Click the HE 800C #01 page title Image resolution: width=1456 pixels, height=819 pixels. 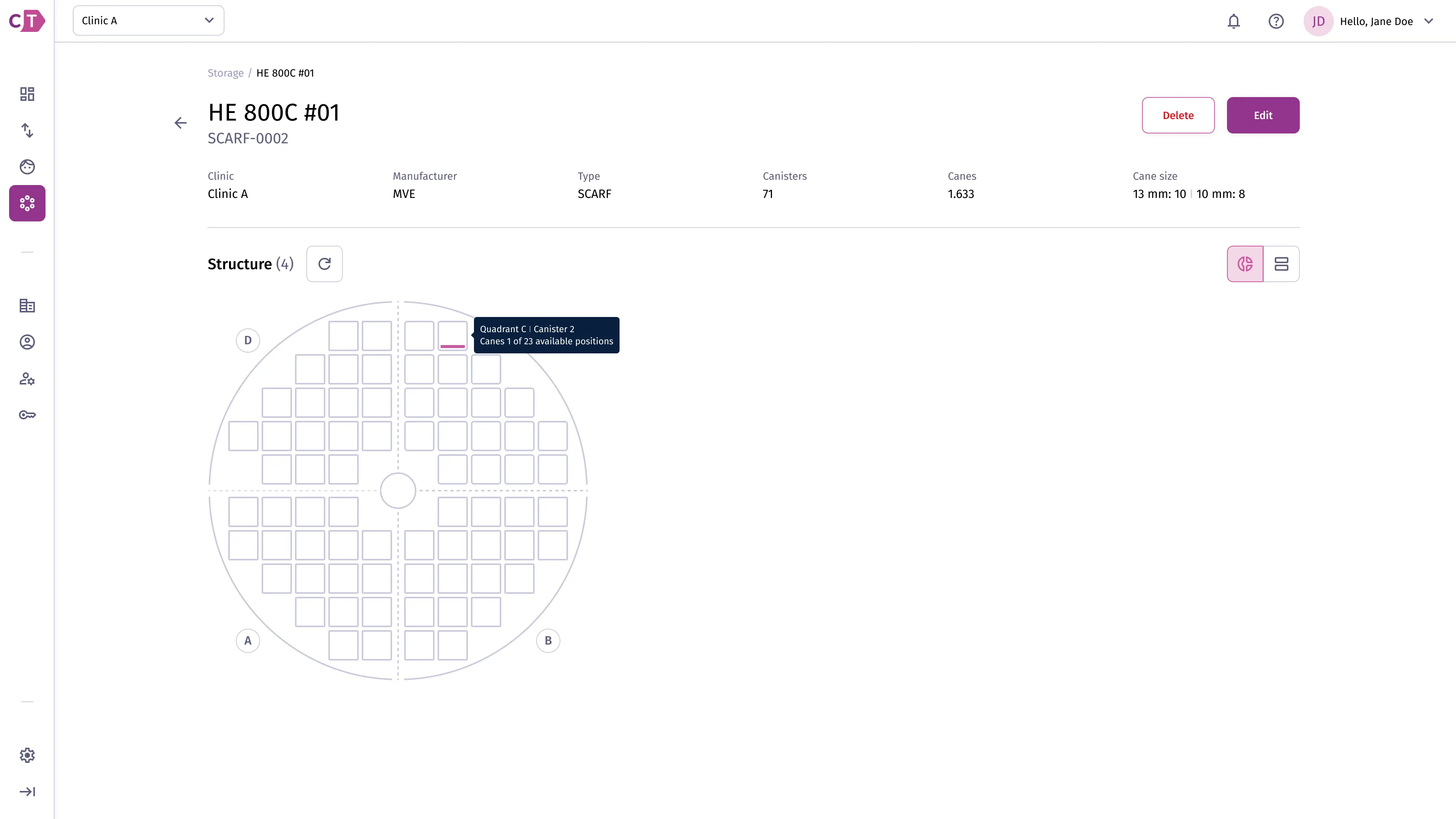coord(273,113)
